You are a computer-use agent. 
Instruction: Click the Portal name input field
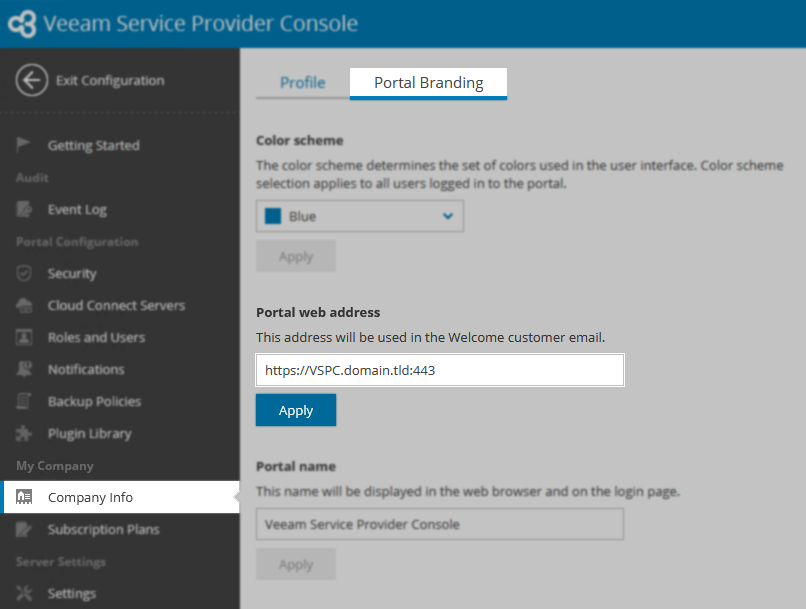coord(440,524)
